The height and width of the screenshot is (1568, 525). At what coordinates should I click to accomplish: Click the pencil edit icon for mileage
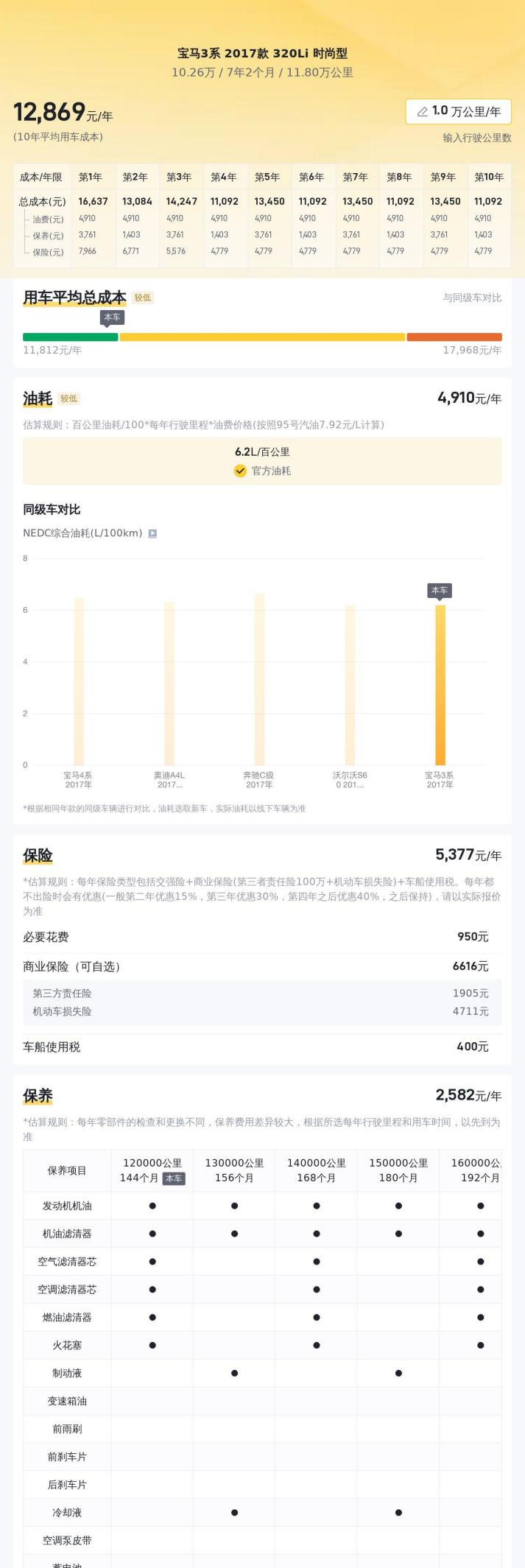pos(422,112)
